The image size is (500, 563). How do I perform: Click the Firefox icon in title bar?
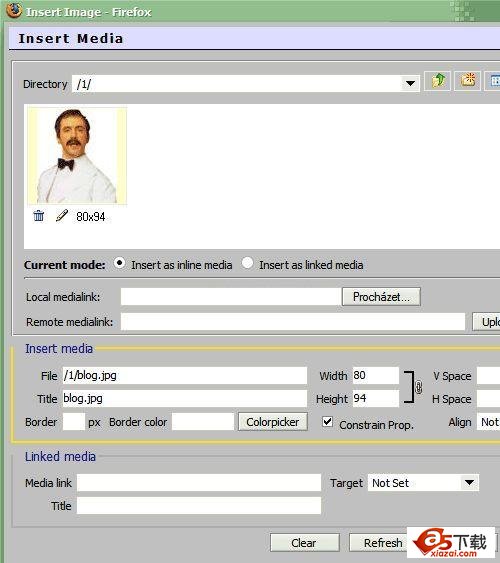[14, 10]
